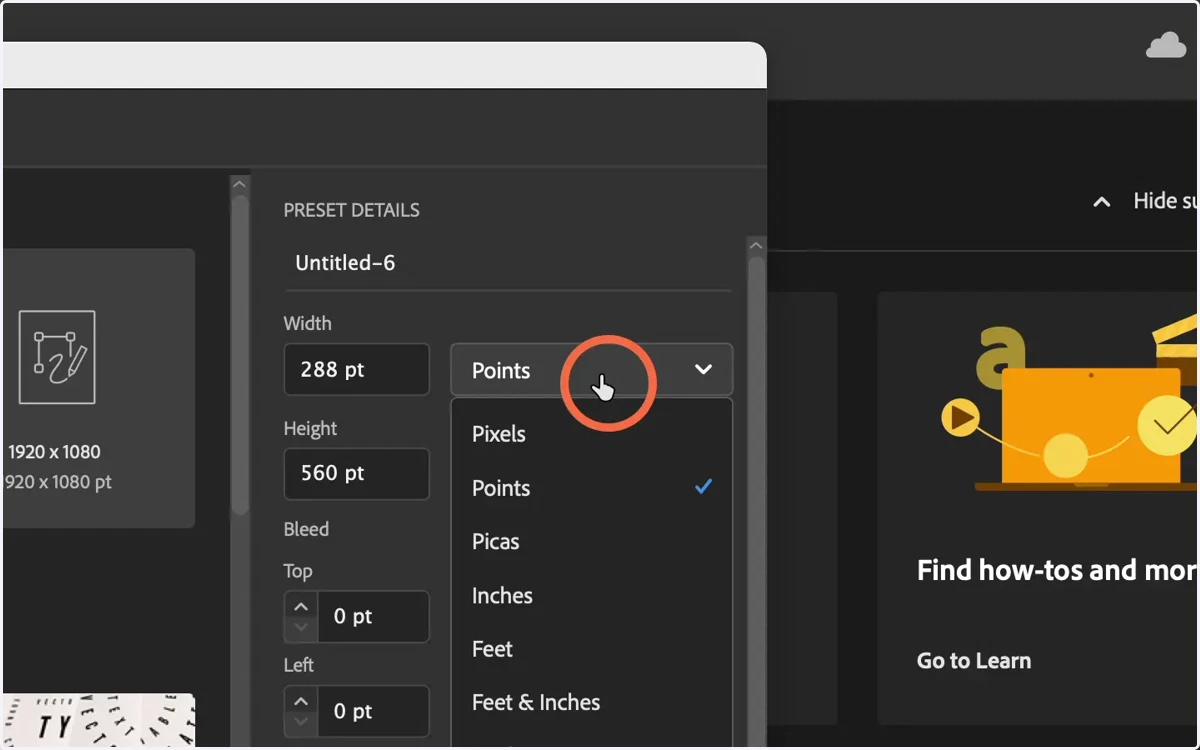Decrease the Top bleed with down arrow
This screenshot has width=1200, height=750.
tap(301, 629)
